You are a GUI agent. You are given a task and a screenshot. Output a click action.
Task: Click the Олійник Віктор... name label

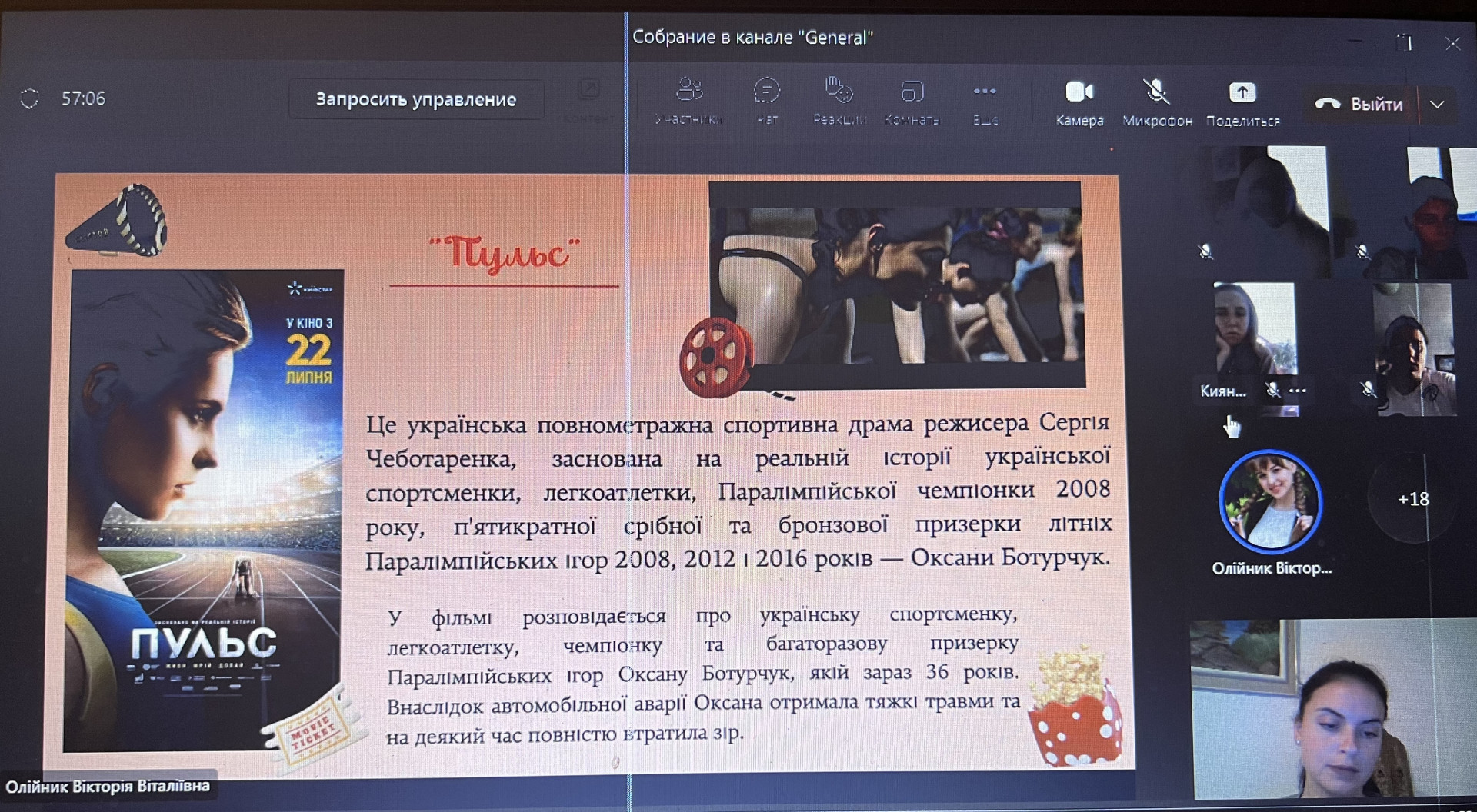1272,568
